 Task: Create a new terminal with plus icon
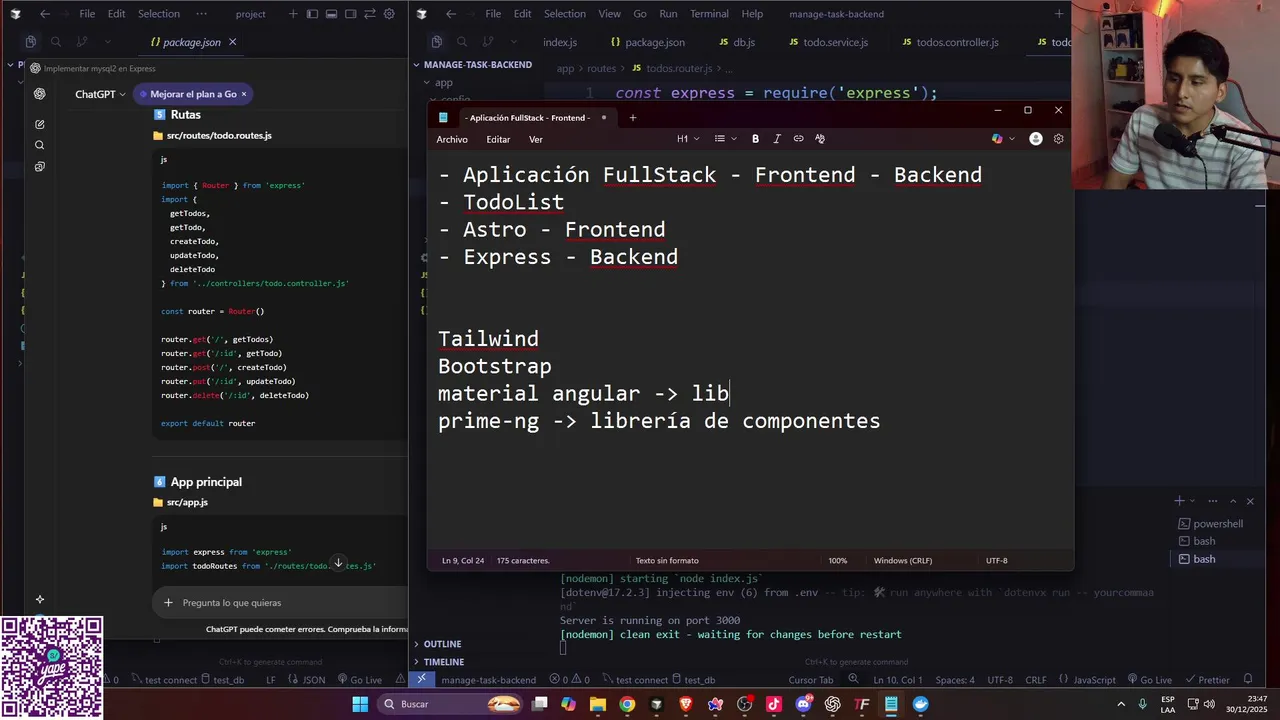click(x=1180, y=501)
